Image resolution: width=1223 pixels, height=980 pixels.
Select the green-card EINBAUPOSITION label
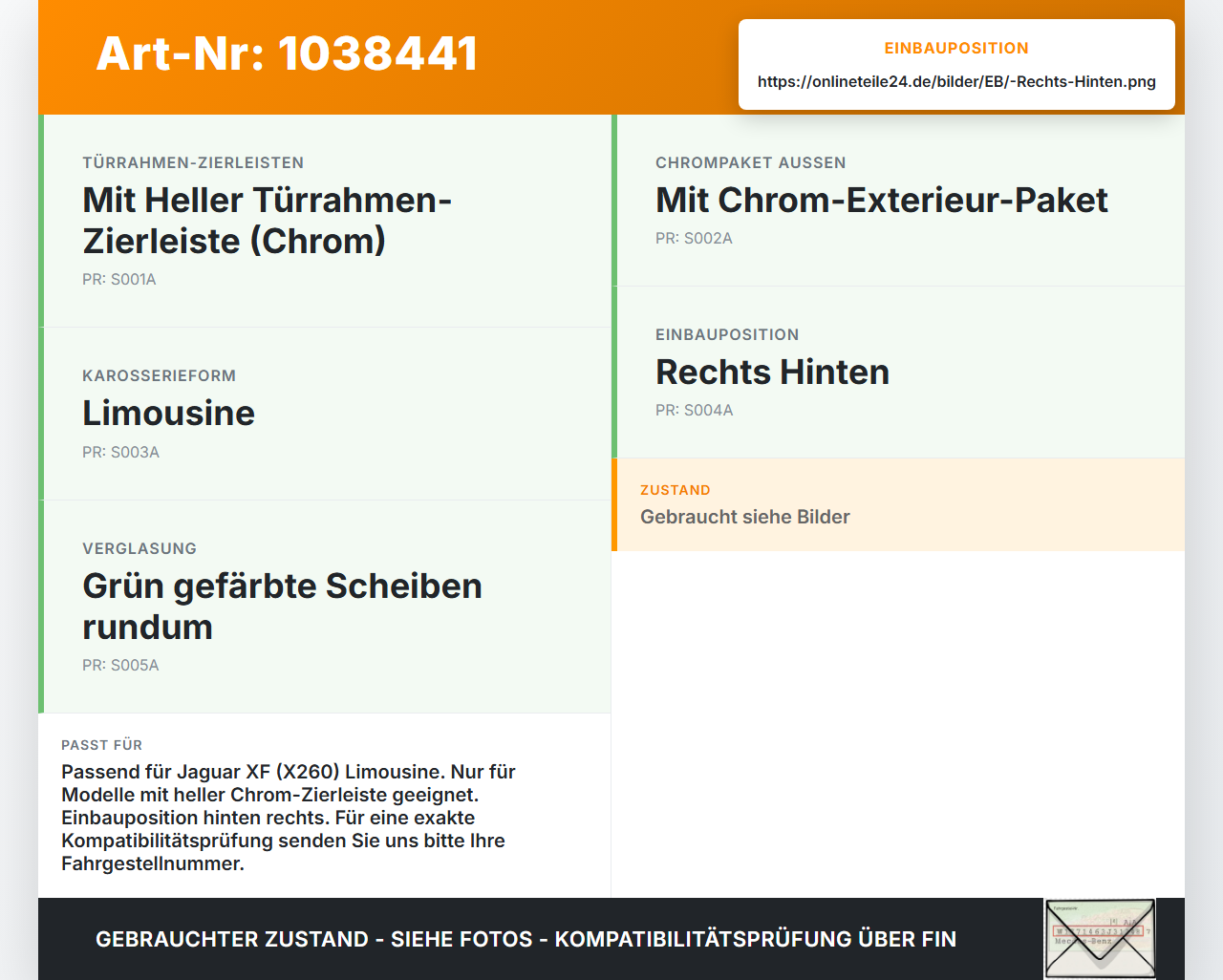pos(727,334)
